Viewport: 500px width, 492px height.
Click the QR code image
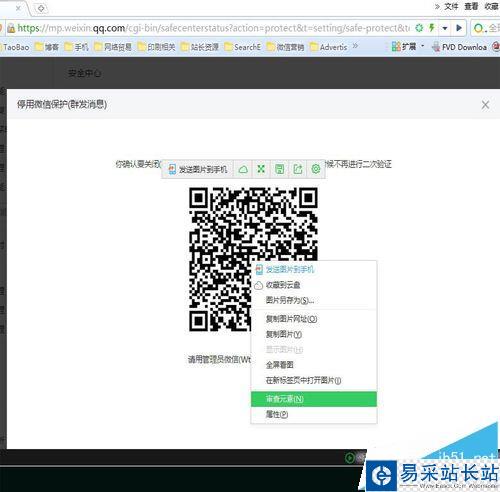click(x=253, y=259)
